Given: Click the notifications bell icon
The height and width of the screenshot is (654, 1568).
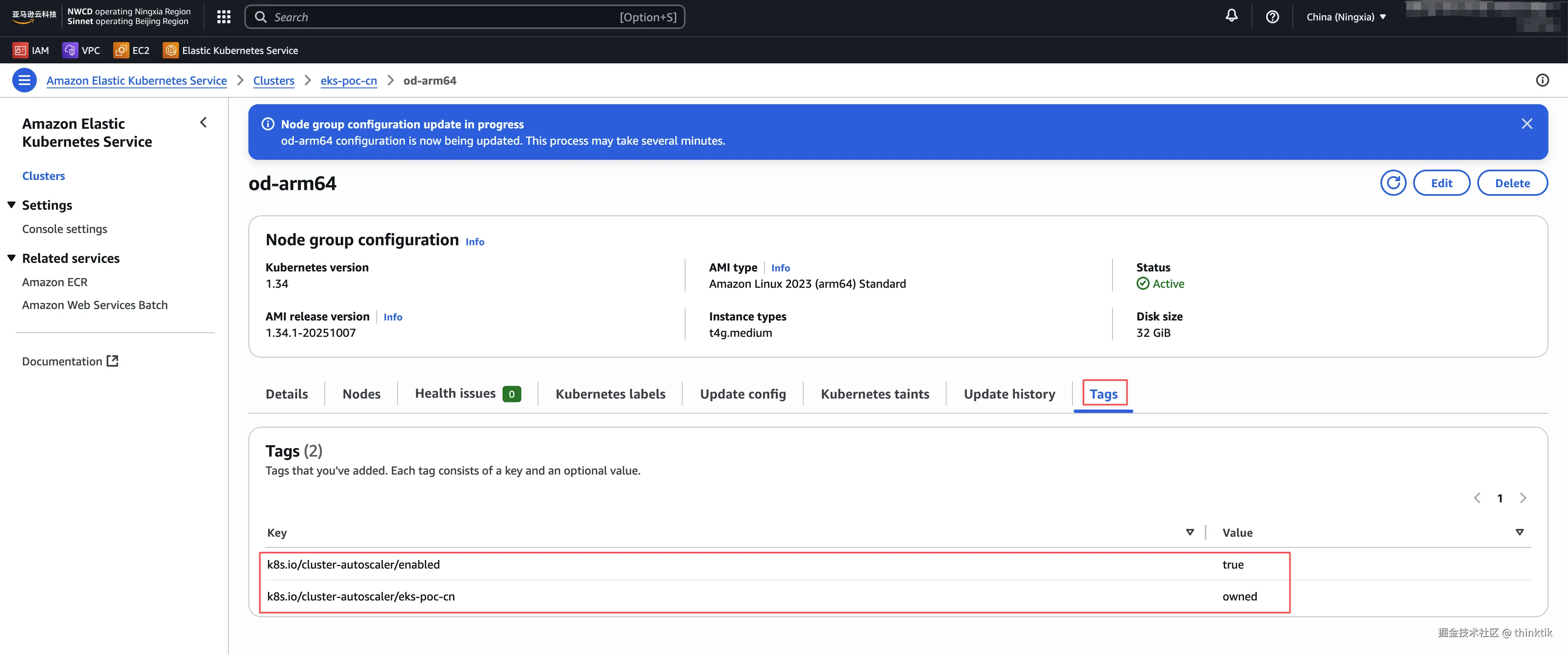Looking at the screenshot, I should point(1231,16).
